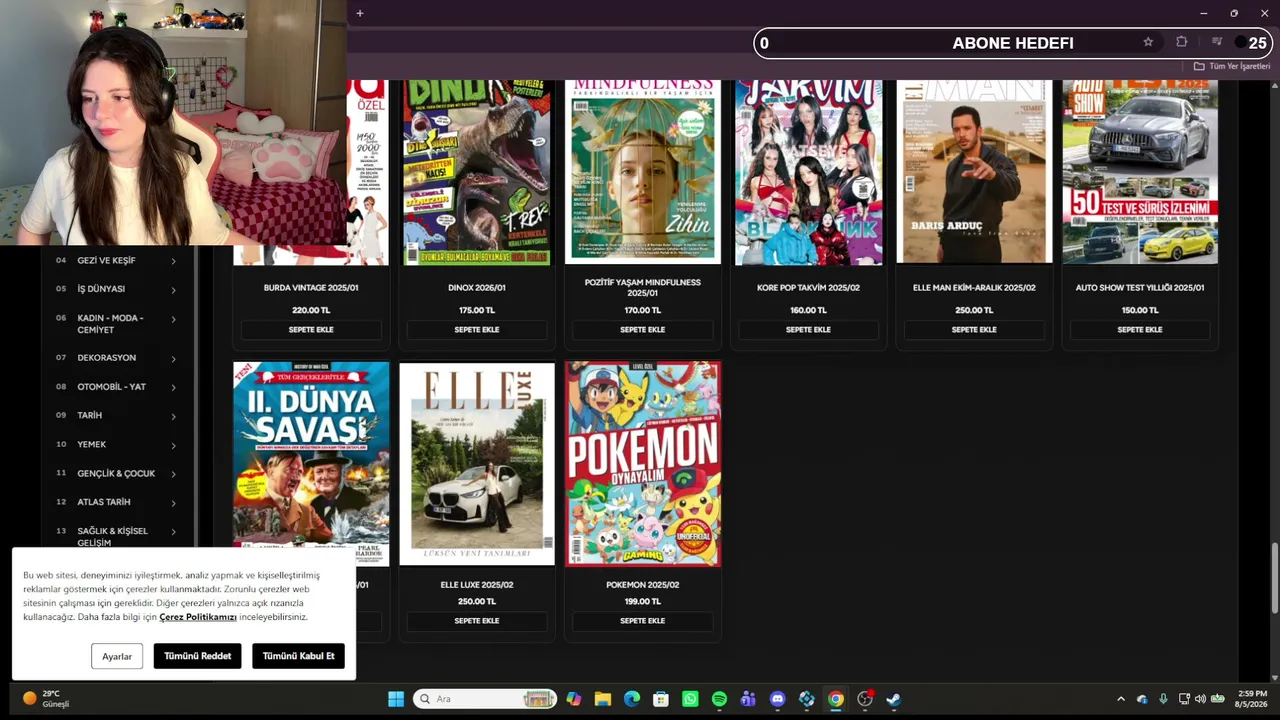Open Microsoft Store from the taskbar
The height and width of the screenshot is (720, 1280).
(x=661, y=699)
